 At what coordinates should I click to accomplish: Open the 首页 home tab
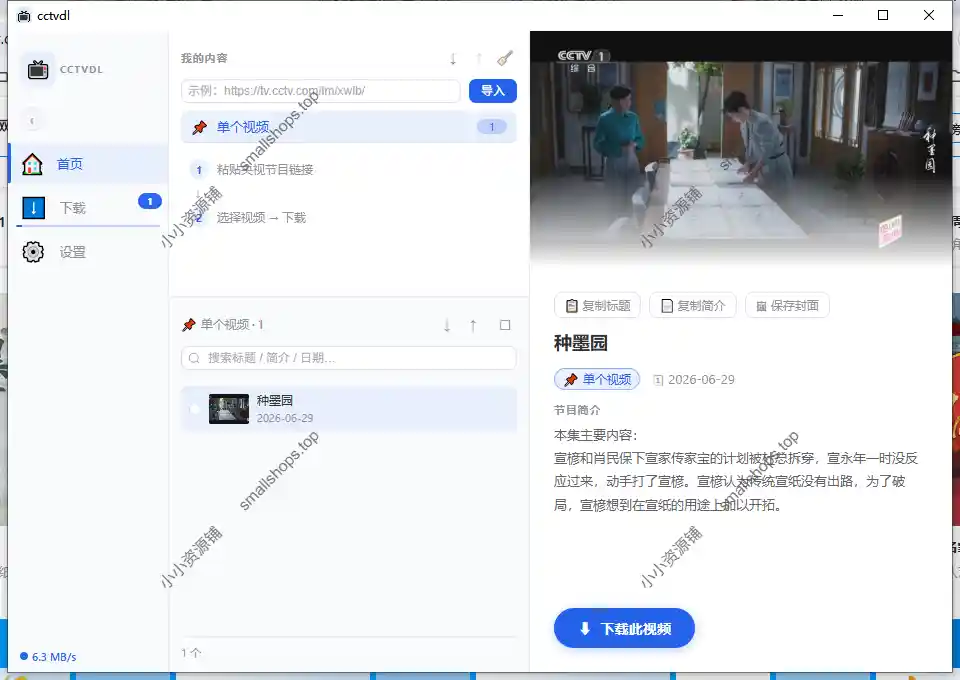click(x=88, y=164)
